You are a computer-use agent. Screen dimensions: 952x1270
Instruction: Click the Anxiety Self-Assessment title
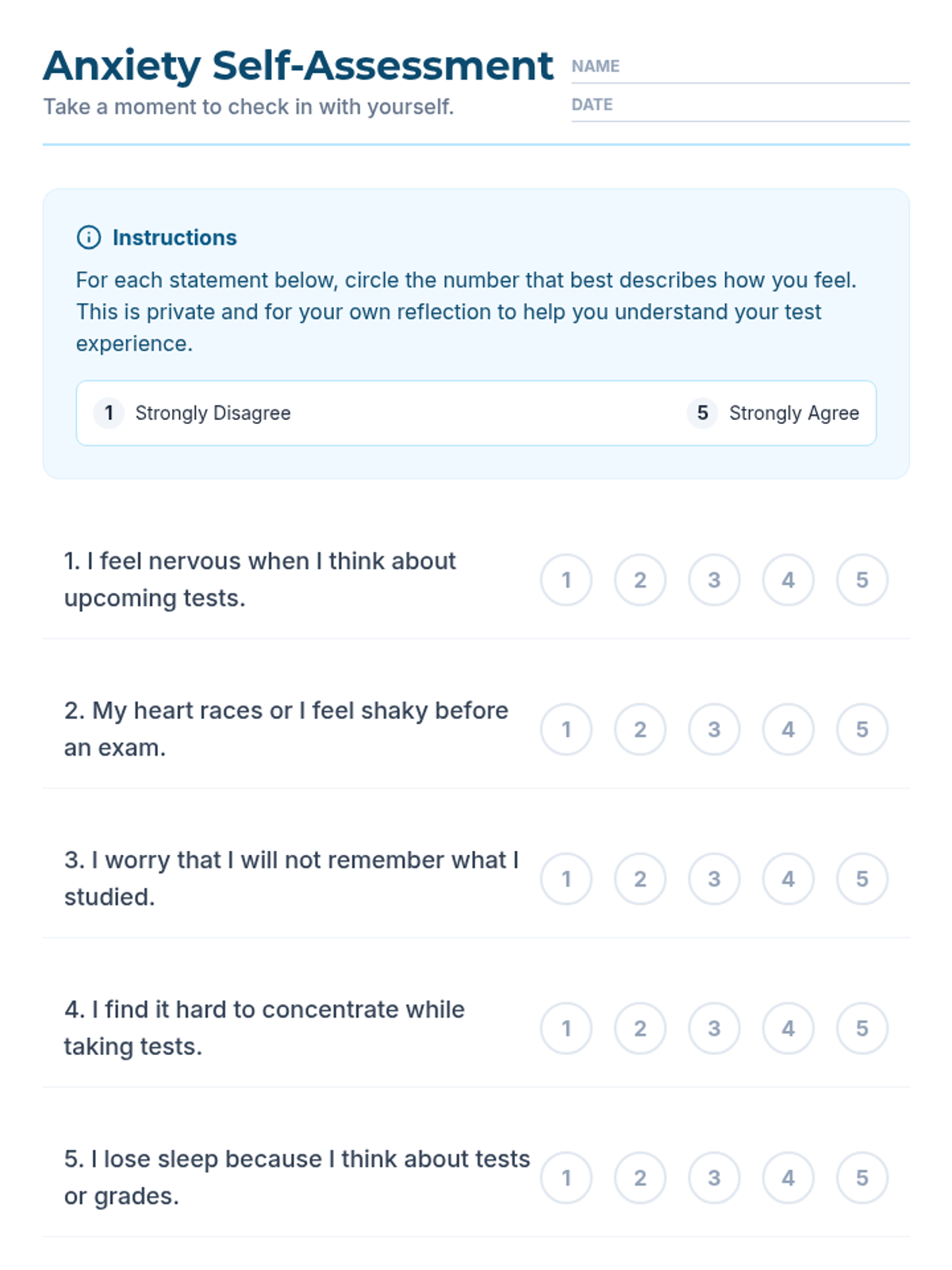click(x=297, y=66)
